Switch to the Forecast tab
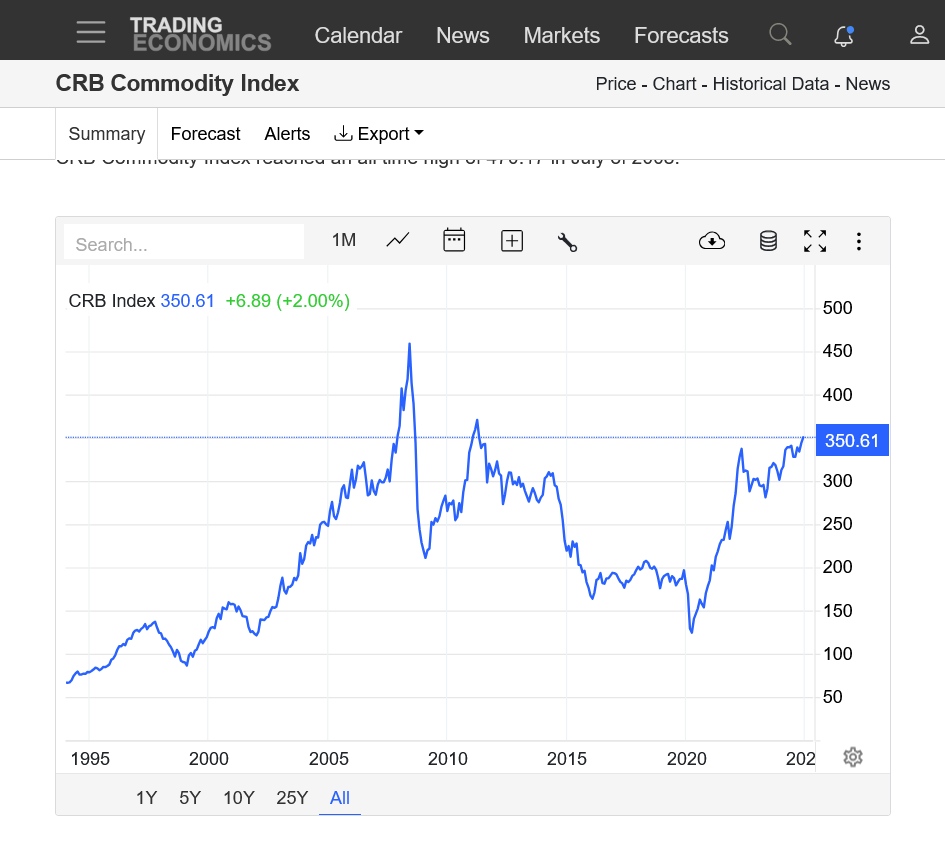Screen dimensions: 945x849 point(205,134)
